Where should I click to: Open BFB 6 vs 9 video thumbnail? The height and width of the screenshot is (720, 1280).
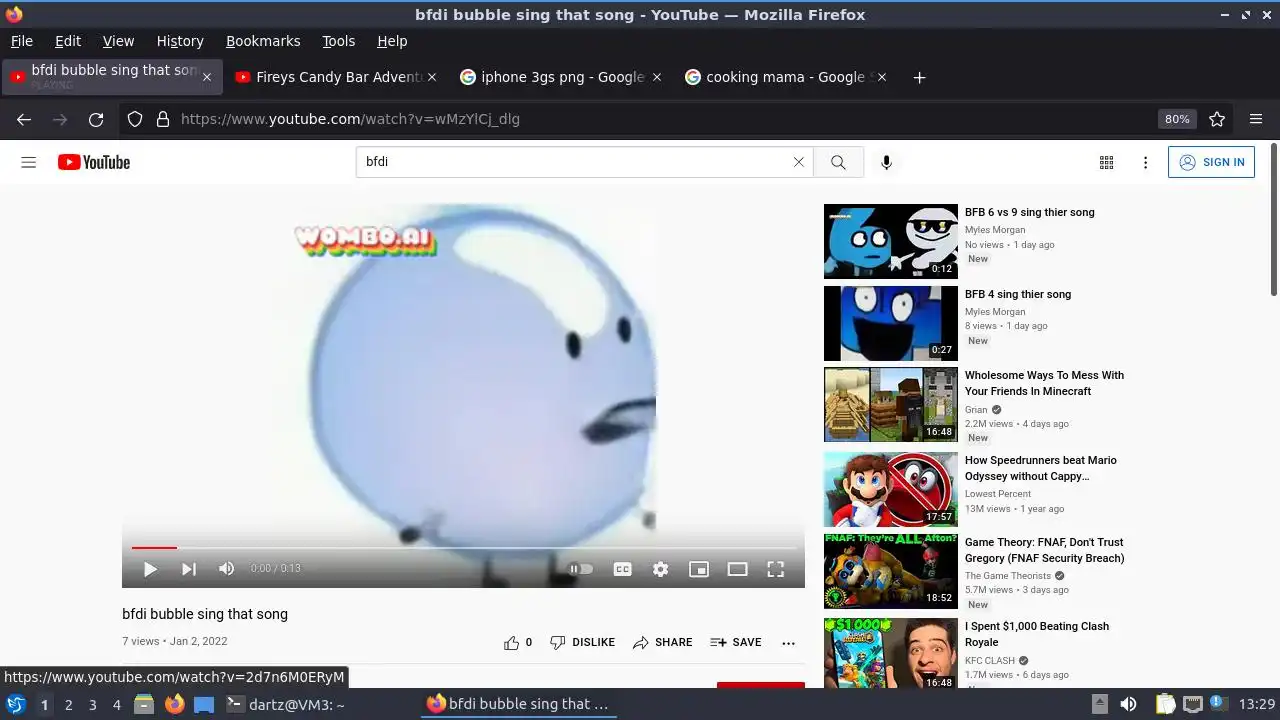point(890,241)
